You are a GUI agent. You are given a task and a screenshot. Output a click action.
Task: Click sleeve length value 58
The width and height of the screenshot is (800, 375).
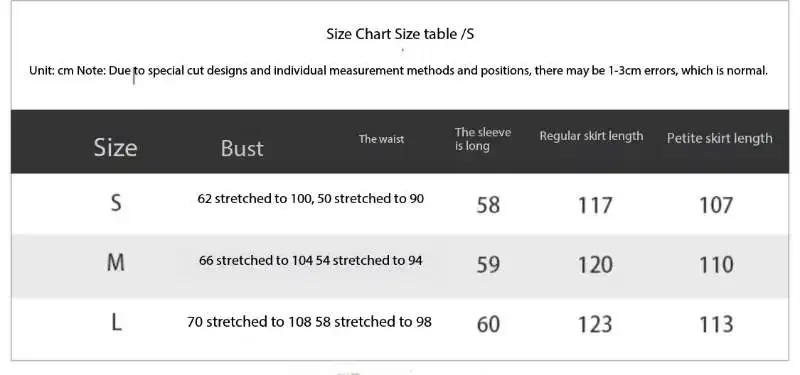tap(488, 205)
